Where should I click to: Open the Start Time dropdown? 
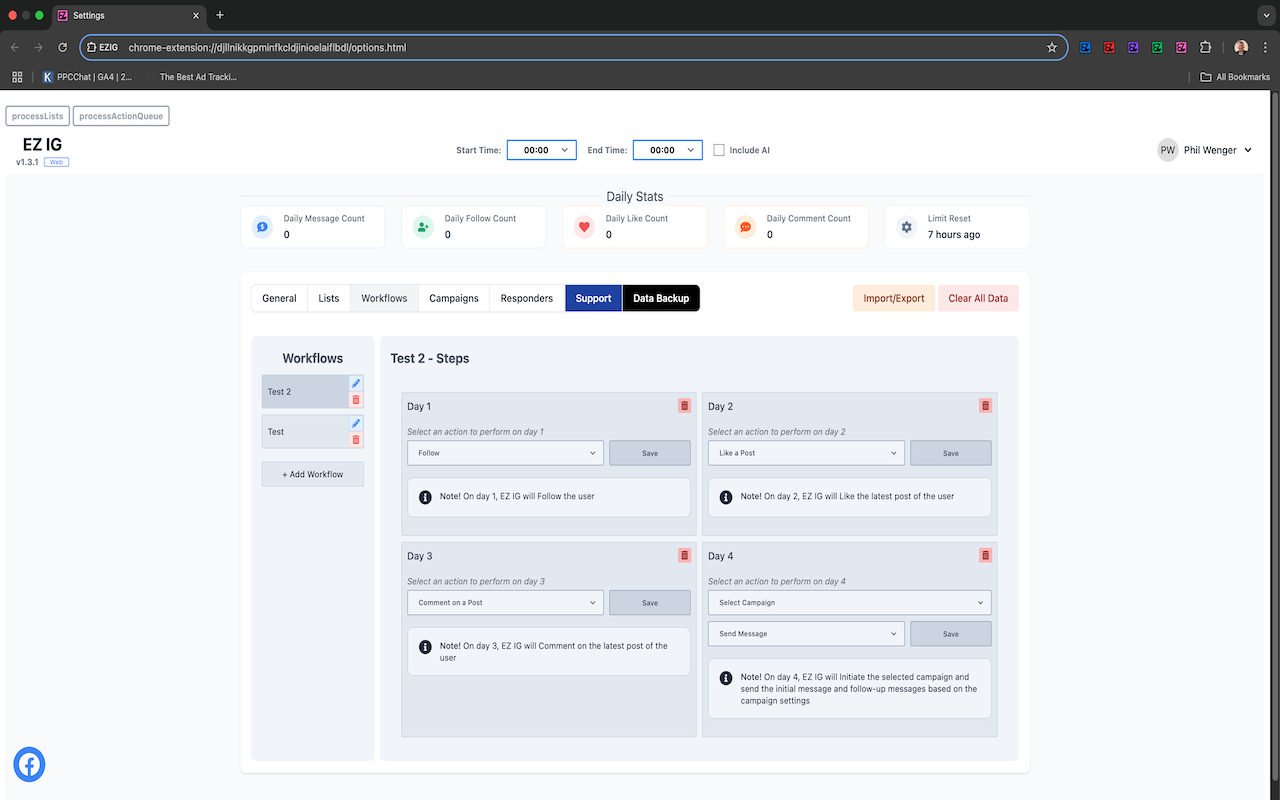[542, 150]
